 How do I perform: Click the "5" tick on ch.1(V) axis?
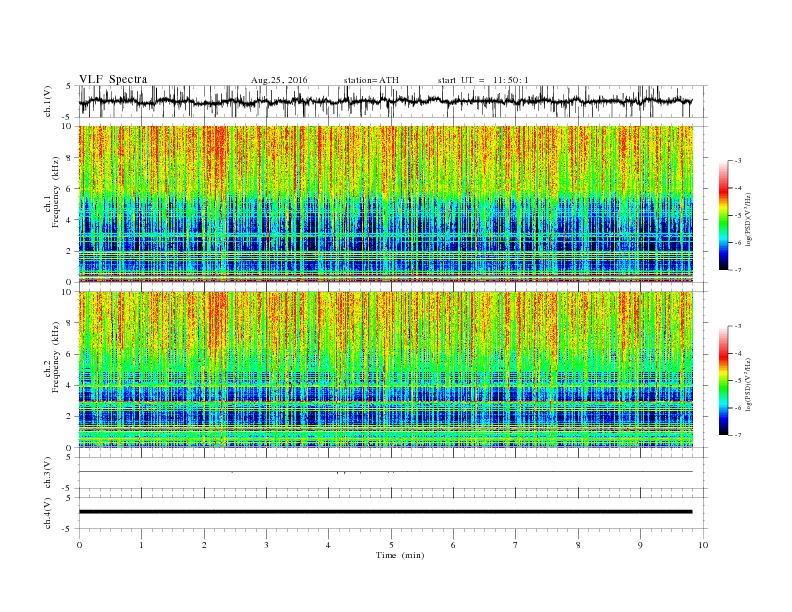(69, 86)
